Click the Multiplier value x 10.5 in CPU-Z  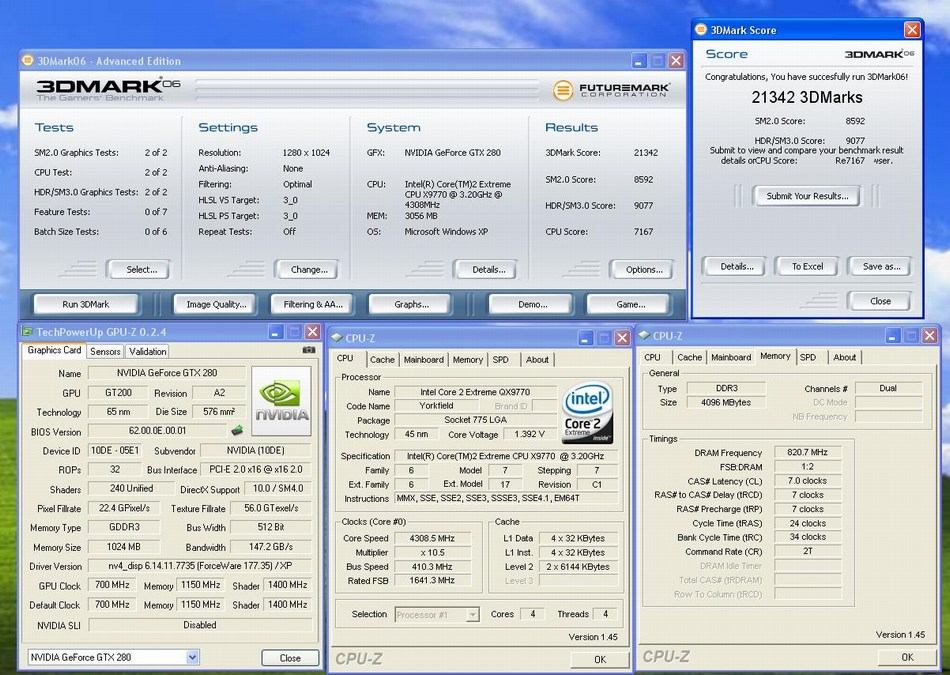pos(432,553)
